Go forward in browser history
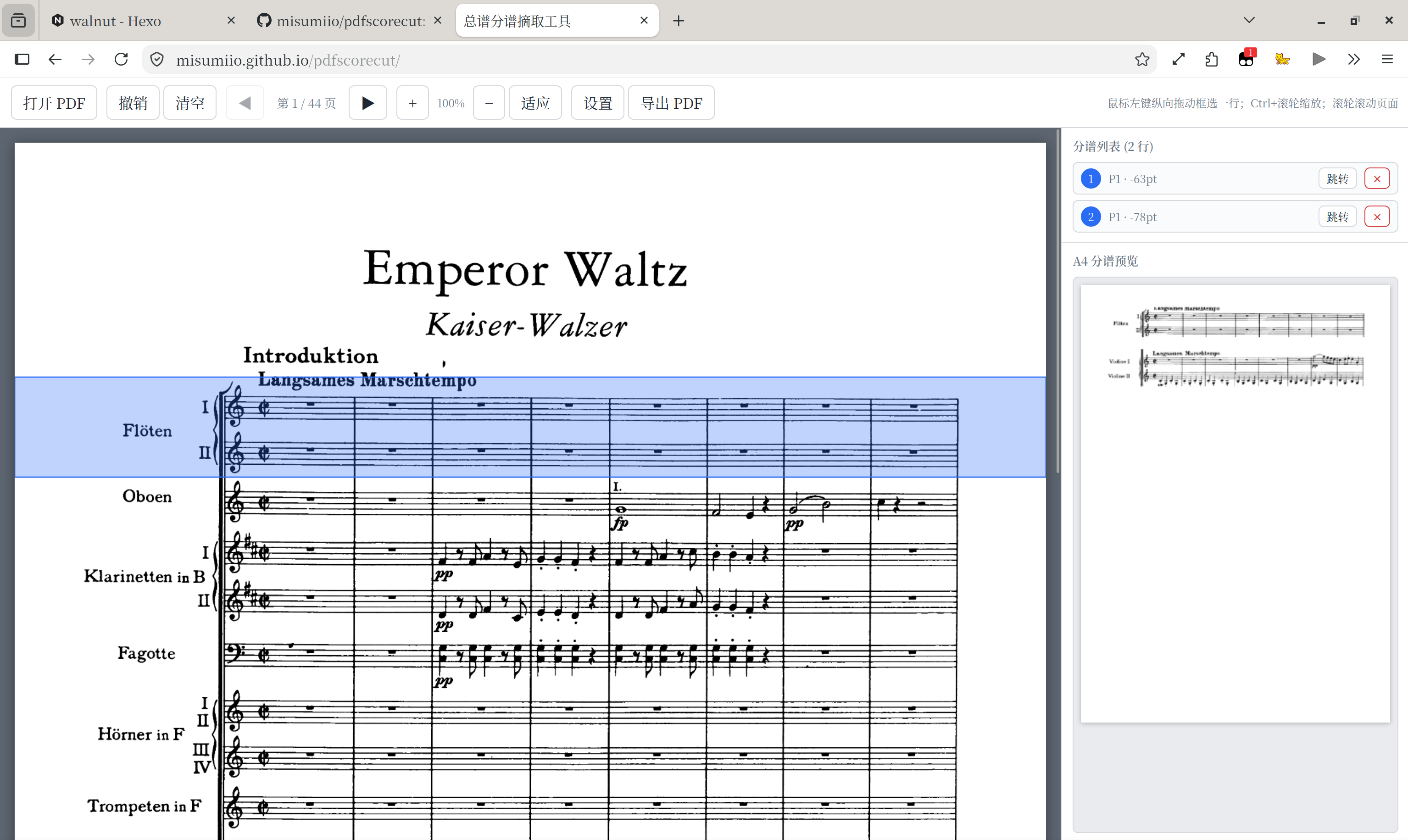The height and width of the screenshot is (840, 1408). point(88,60)
